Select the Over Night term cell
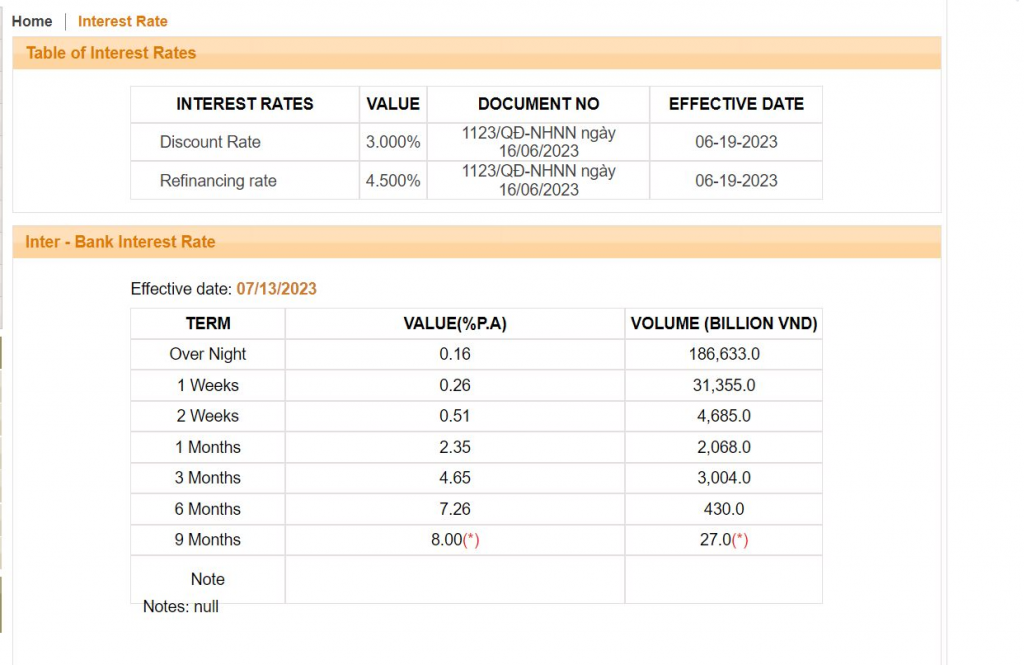Screen dimensions: 1024x665 (208, 354)
